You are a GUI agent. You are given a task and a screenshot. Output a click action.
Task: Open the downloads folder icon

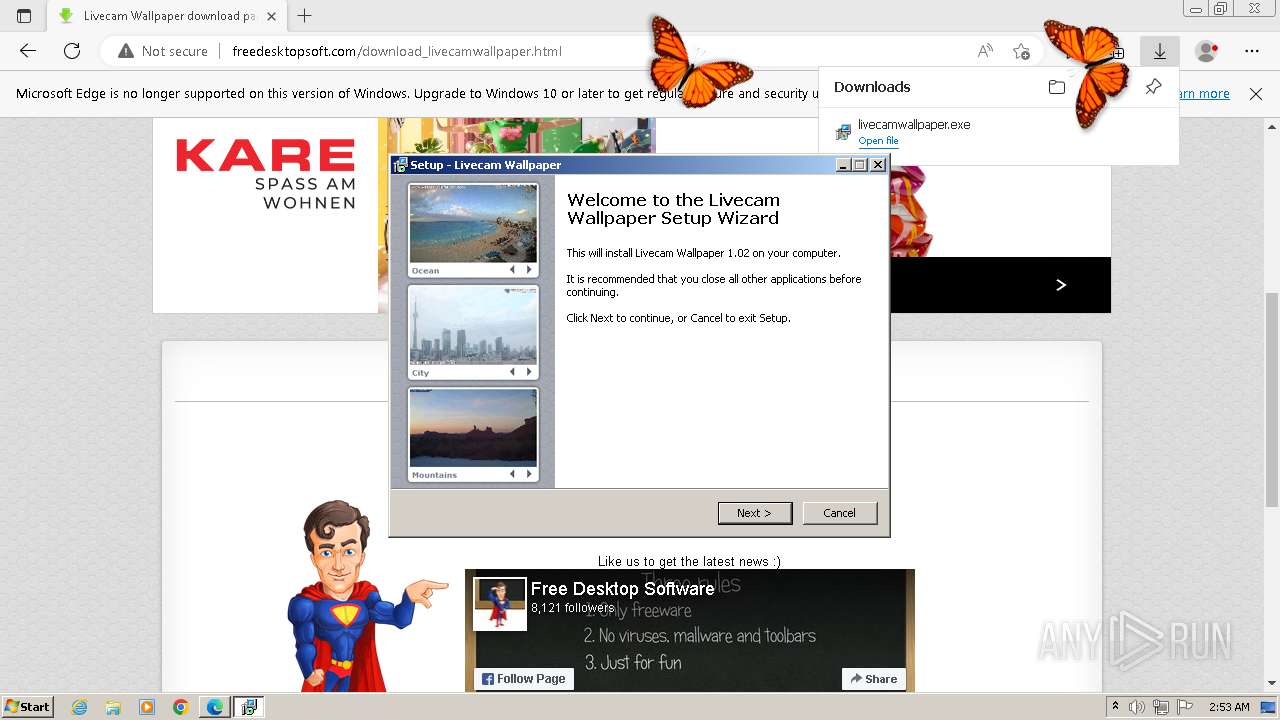click(x=1057, y=87)
